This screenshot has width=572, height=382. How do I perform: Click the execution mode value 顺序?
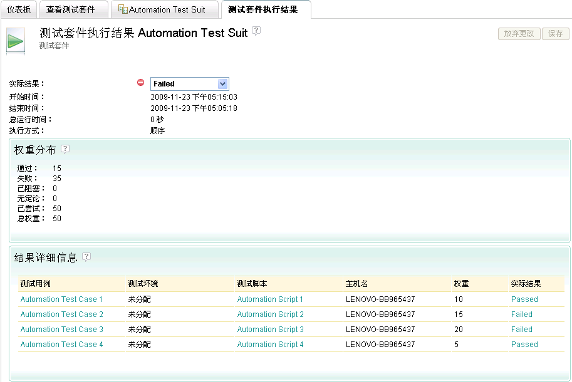coord(157,131)
